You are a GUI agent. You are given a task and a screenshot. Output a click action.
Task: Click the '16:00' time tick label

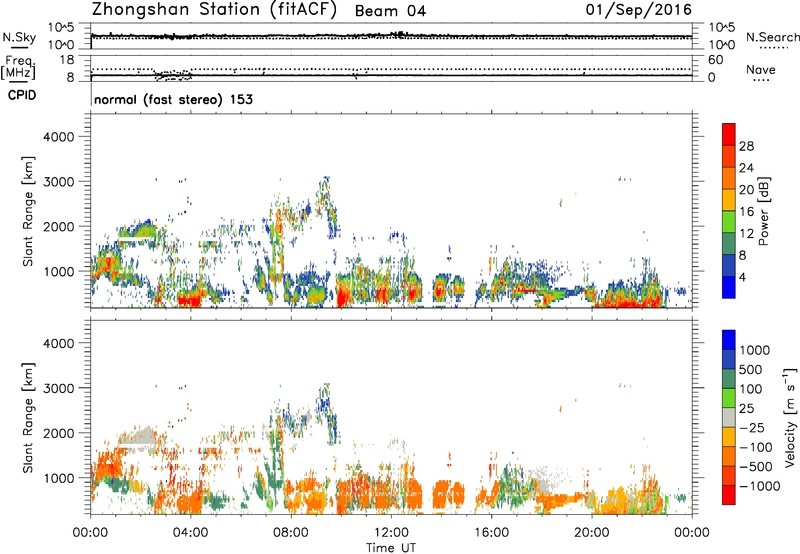tap(491, 533)
